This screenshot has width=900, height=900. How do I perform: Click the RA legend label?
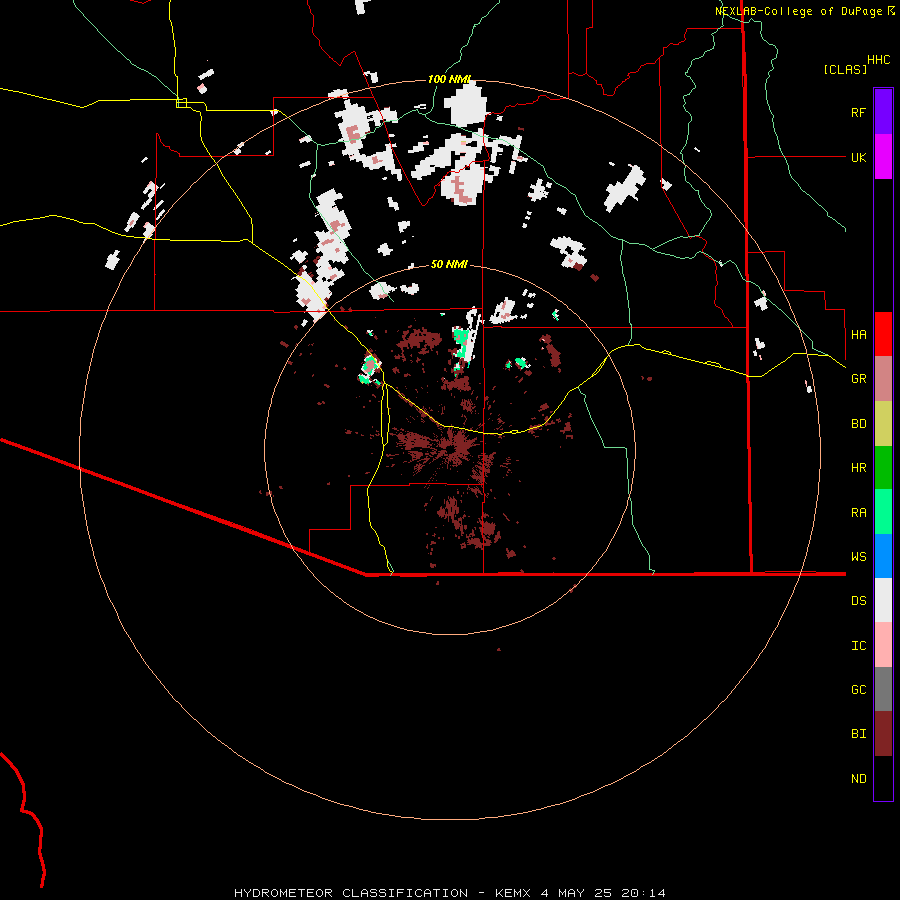tap(858, 512)
